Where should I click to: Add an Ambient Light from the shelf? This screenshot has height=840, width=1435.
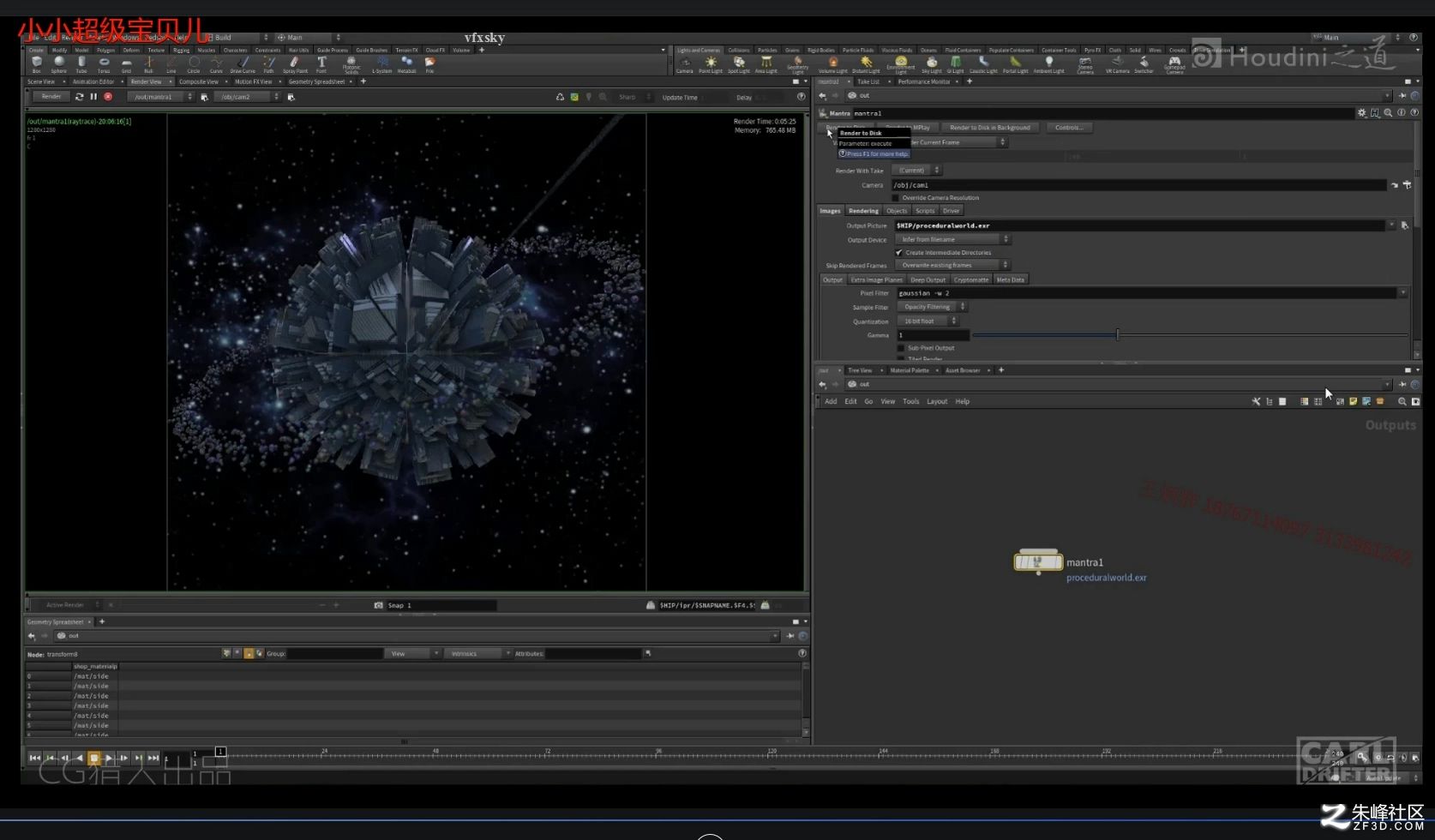(x=1048, y=64)
